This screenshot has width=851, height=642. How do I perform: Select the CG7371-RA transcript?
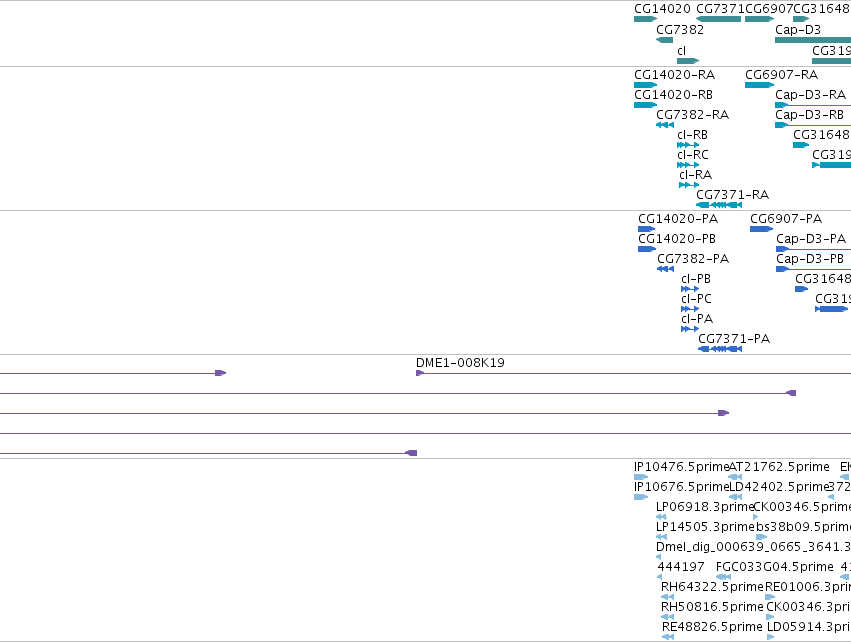719,205
